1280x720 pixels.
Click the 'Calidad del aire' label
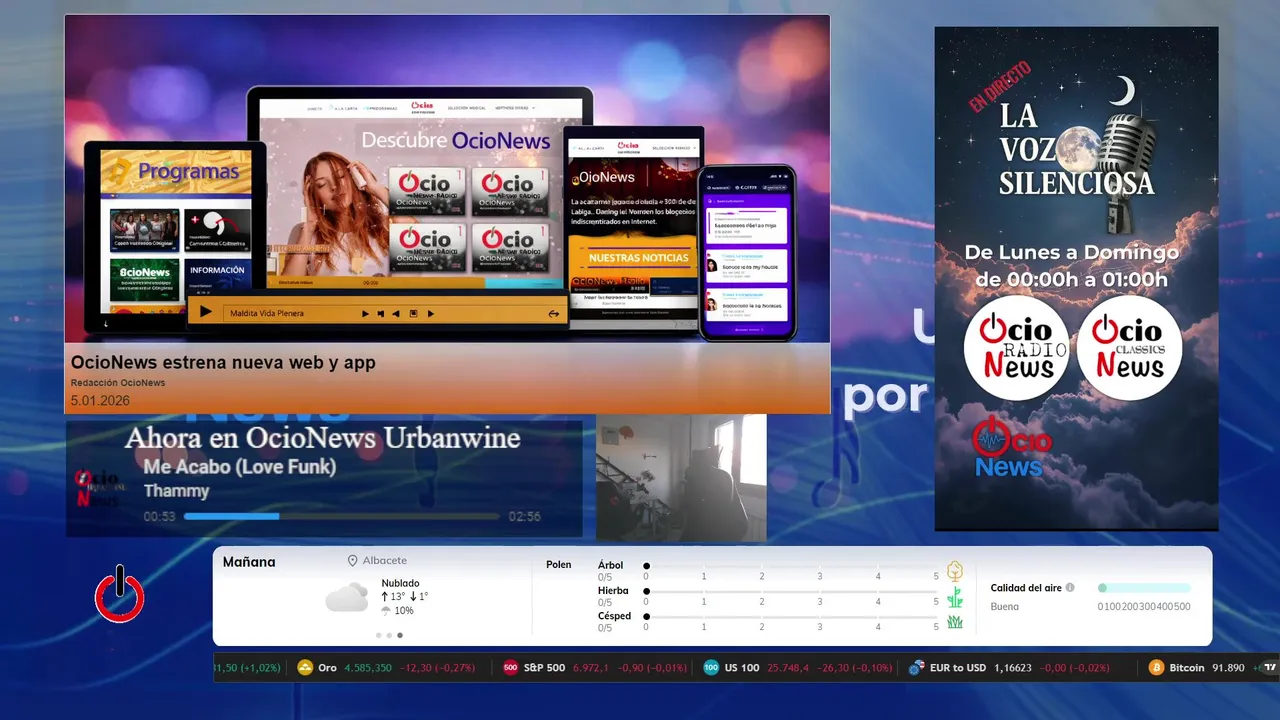1026,588
